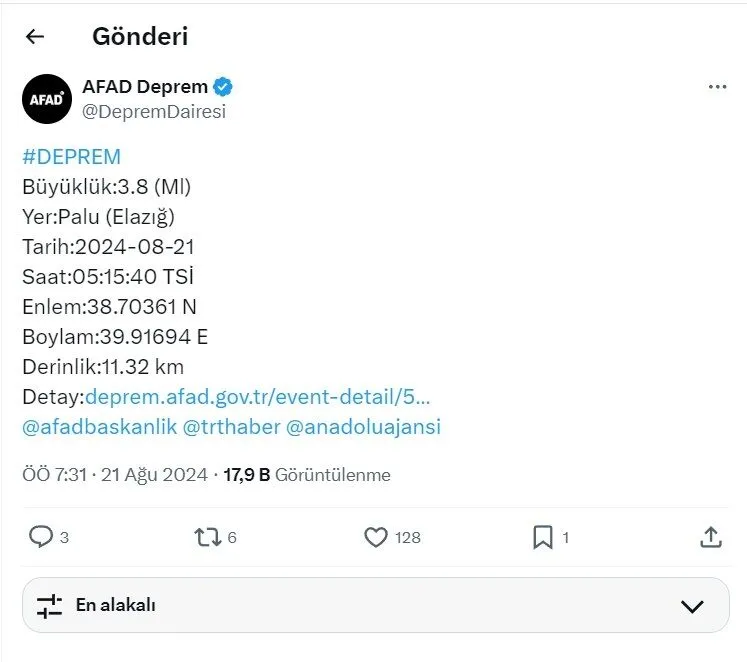Viewport: 747px width, 662px height.
Task: Click the back arrow icon
Action: click(x=35, y=37)
